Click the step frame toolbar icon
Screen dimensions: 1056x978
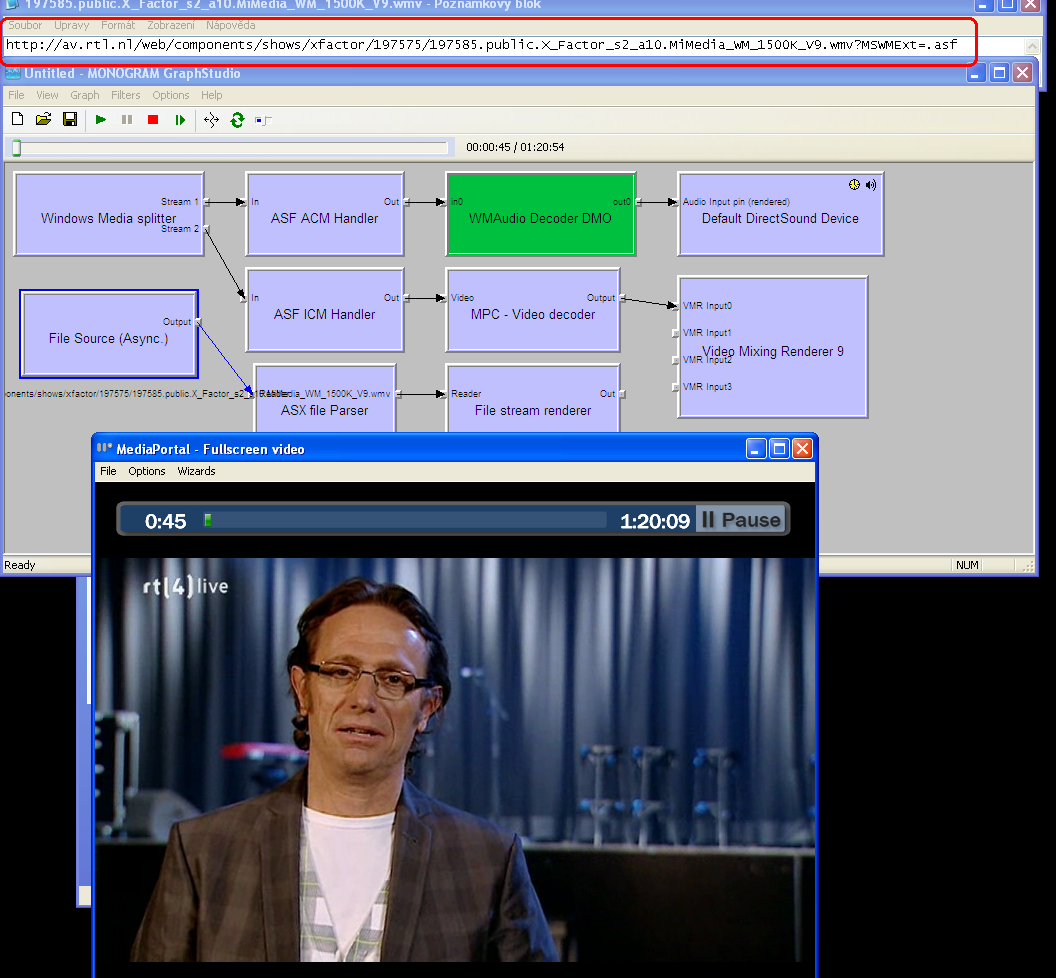pyautogui.click(x=180, y=120)
